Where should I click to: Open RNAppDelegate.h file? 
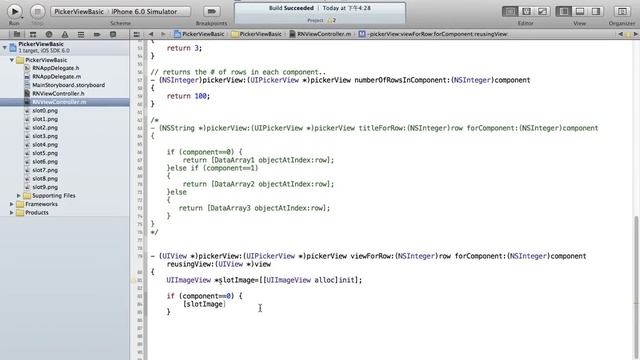coord(56,68)
